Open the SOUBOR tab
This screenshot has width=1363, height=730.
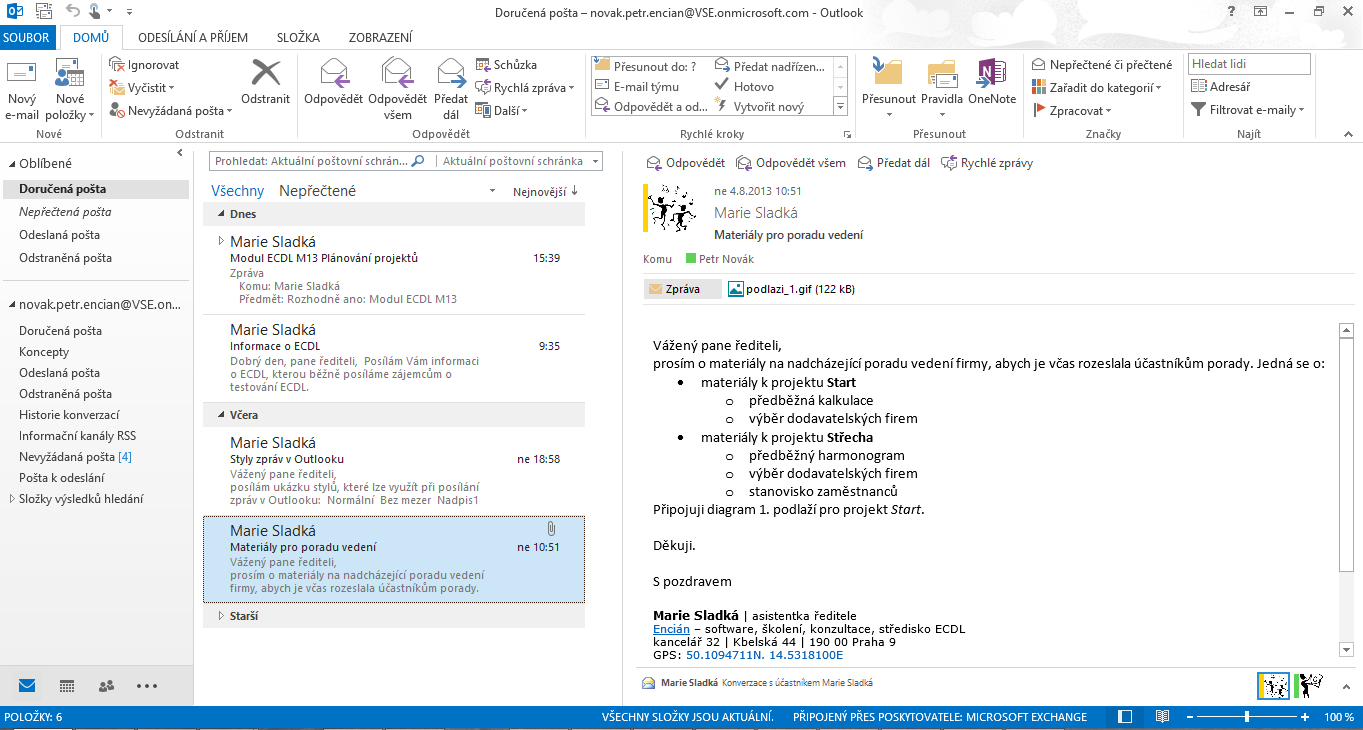(x=29, y=38)
